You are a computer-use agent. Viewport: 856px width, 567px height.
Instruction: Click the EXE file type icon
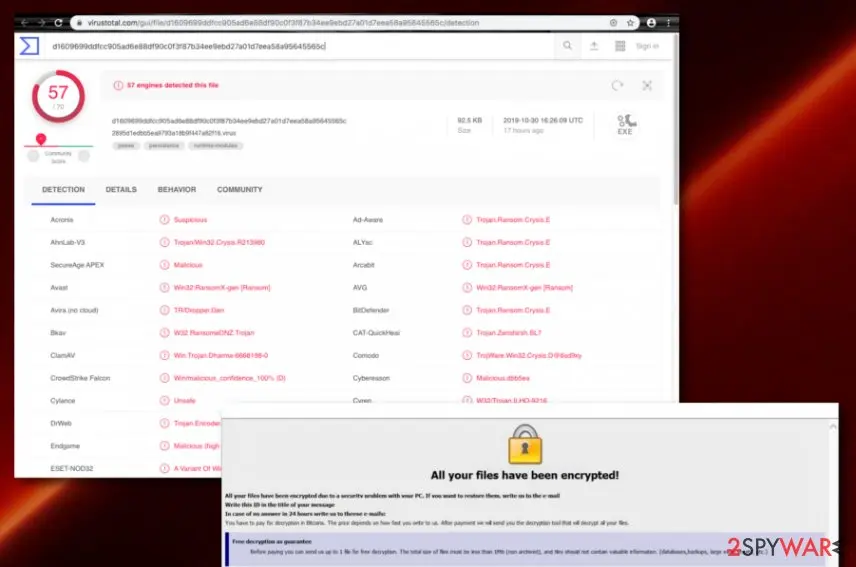tap(626, 124)
